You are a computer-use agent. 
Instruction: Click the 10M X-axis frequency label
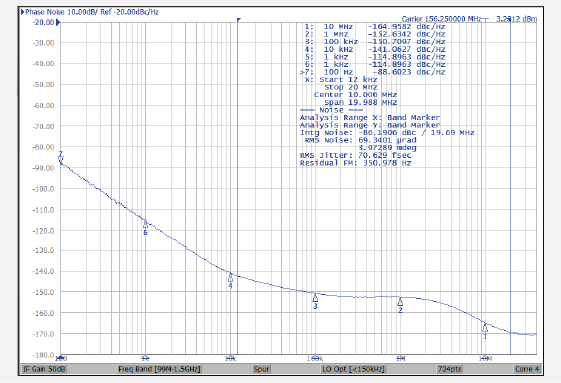[x=485, y=358]
